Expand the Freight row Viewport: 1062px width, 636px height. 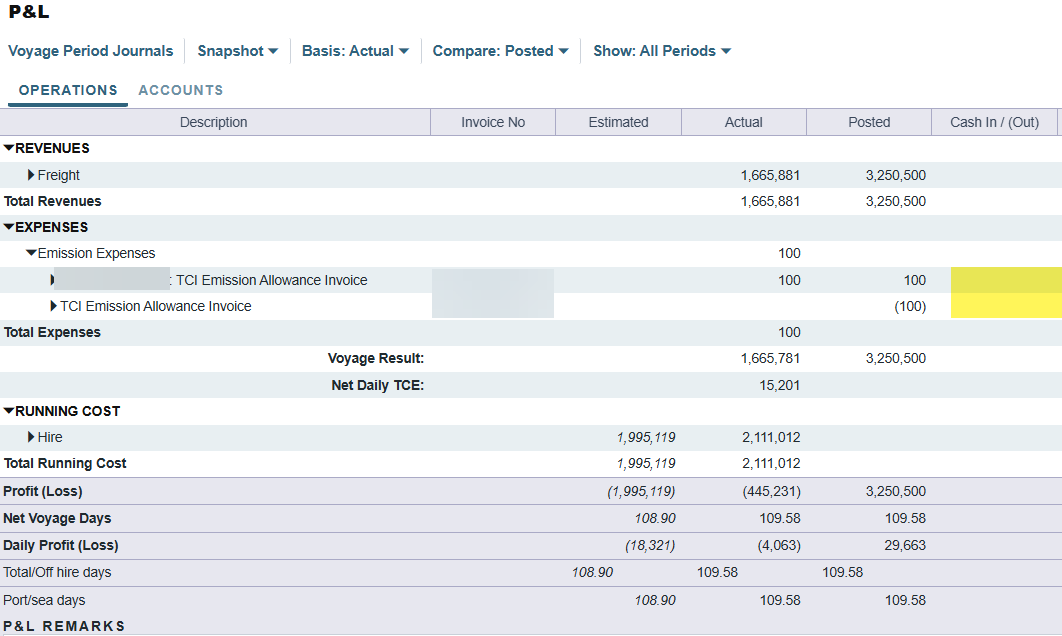coord(32,175)
